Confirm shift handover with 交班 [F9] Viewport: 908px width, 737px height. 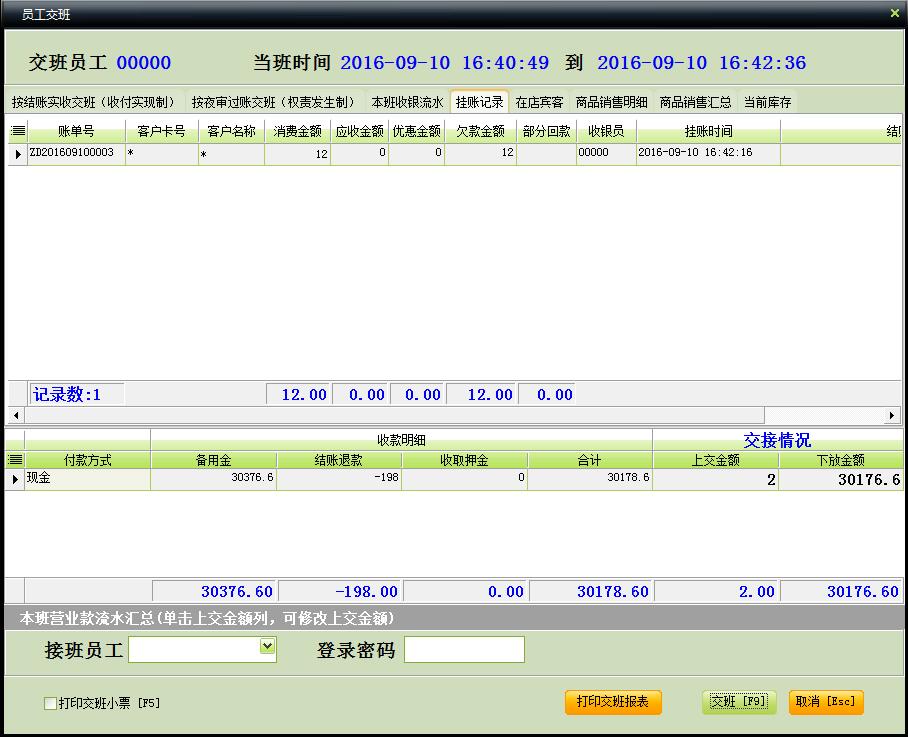(739, 702)
